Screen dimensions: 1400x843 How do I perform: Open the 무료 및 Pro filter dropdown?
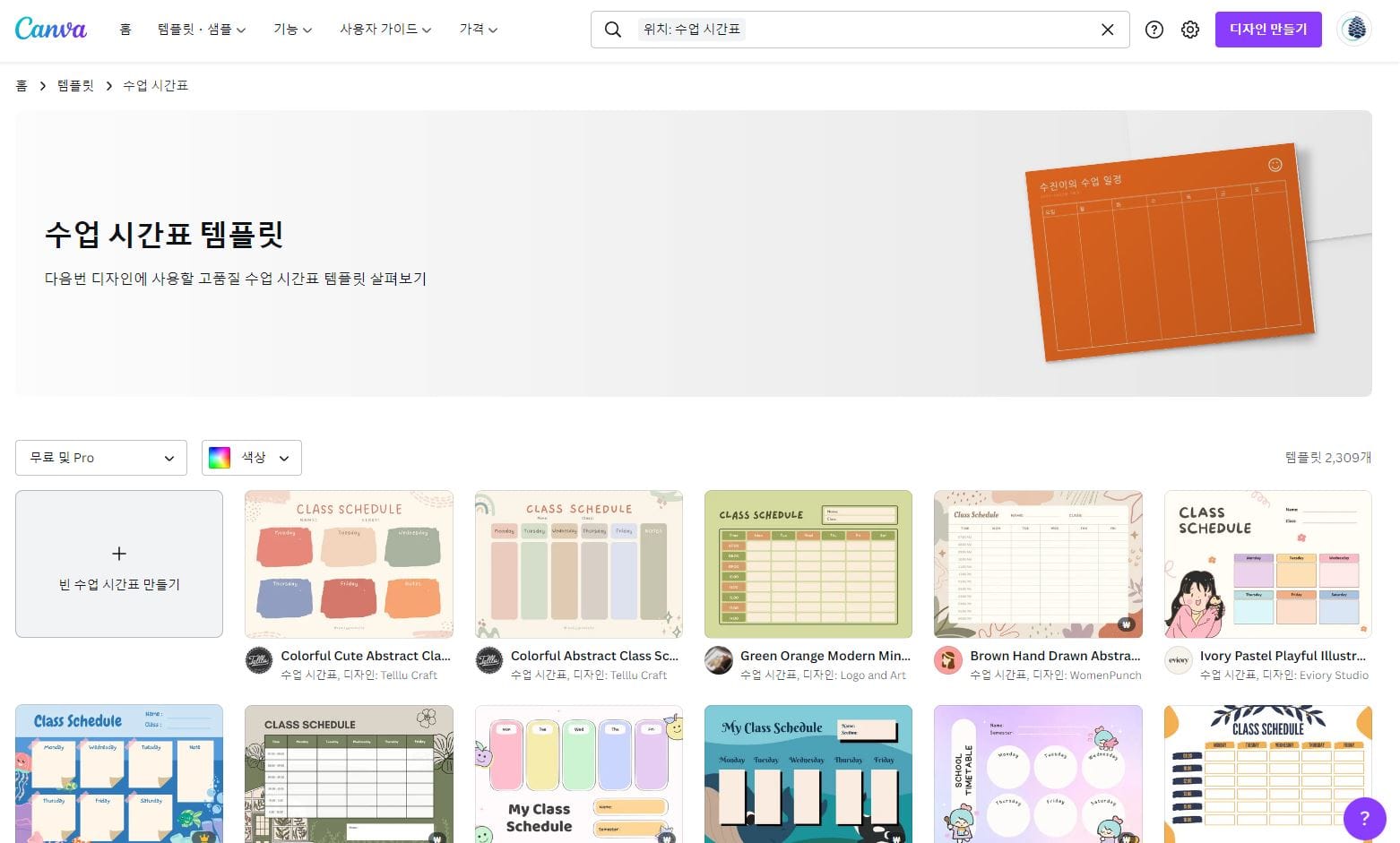pos(100,458)
